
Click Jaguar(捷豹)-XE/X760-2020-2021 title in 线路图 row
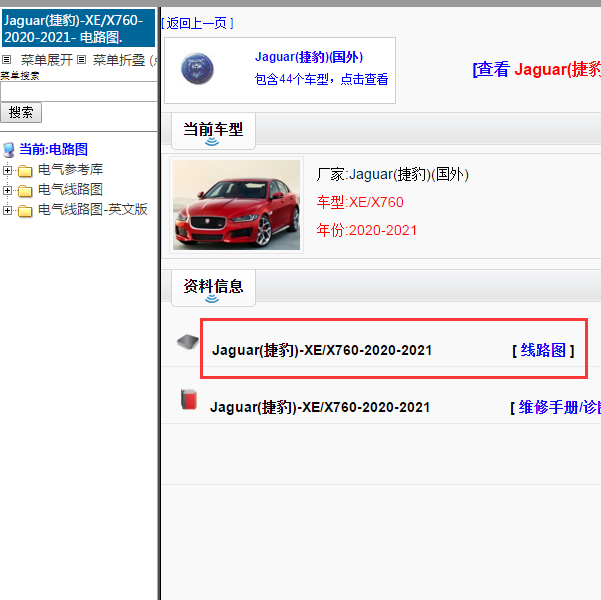tap(322, 350)
